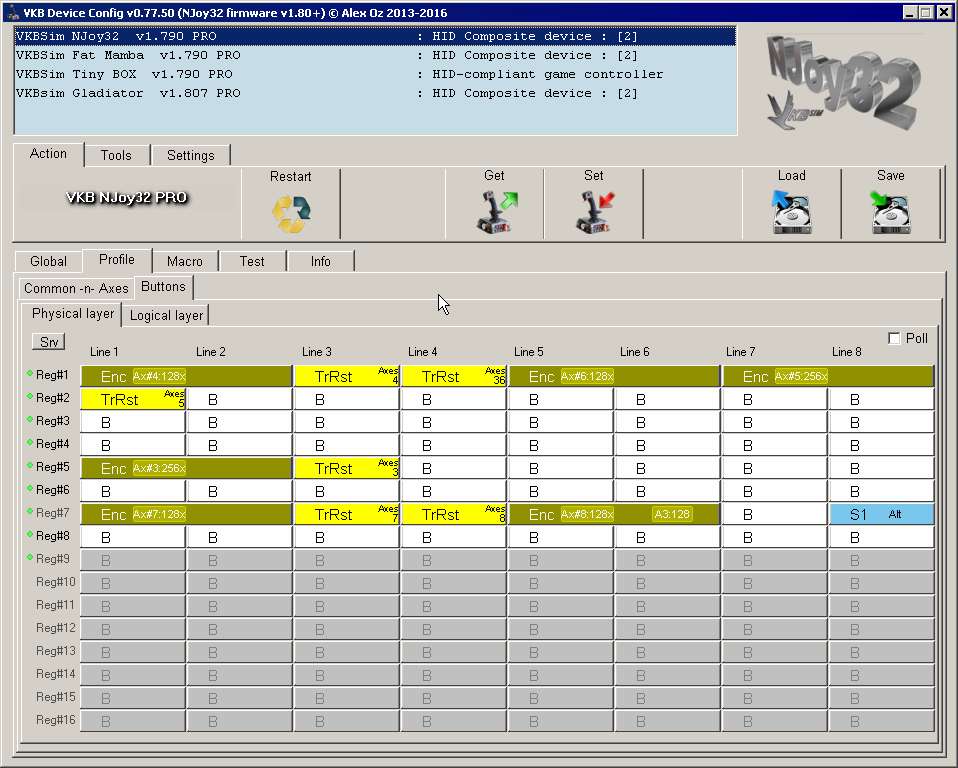Select VKBSim NJoy32 v1.790 PRO device
This screenshot has height=768, width=958.
375,36
